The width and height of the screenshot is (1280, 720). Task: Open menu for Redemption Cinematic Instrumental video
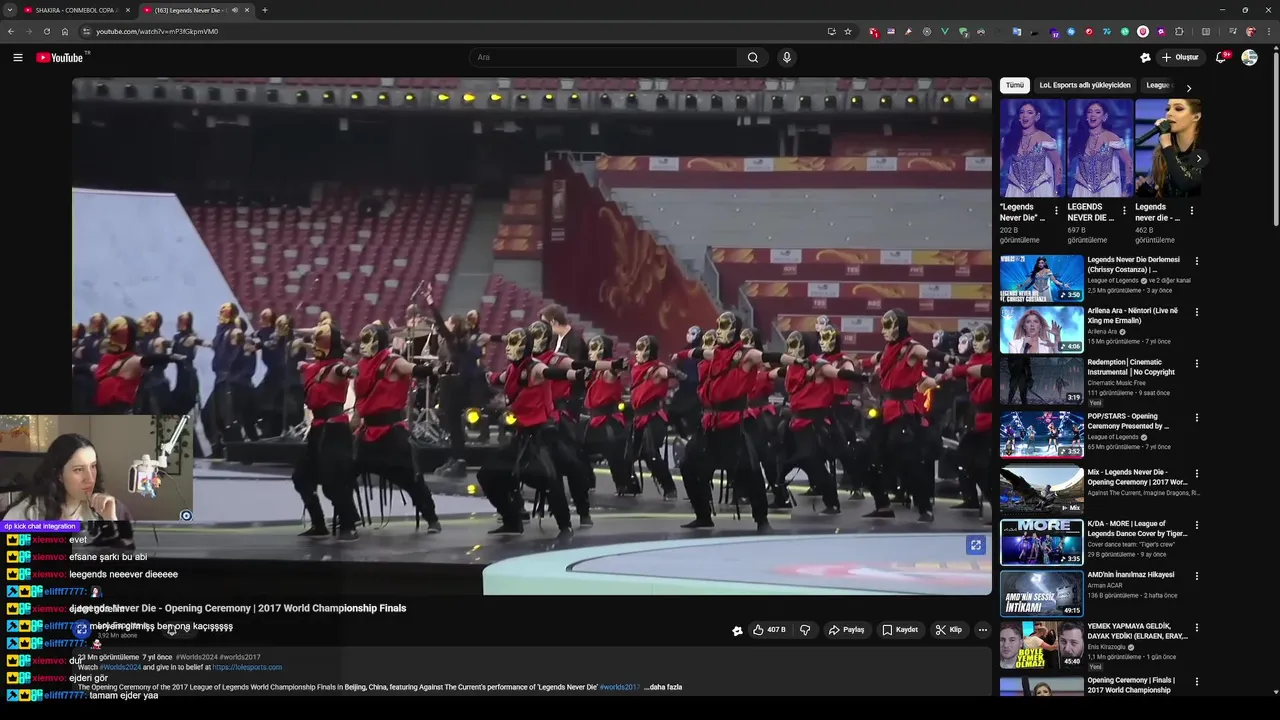click(1196, 364)
